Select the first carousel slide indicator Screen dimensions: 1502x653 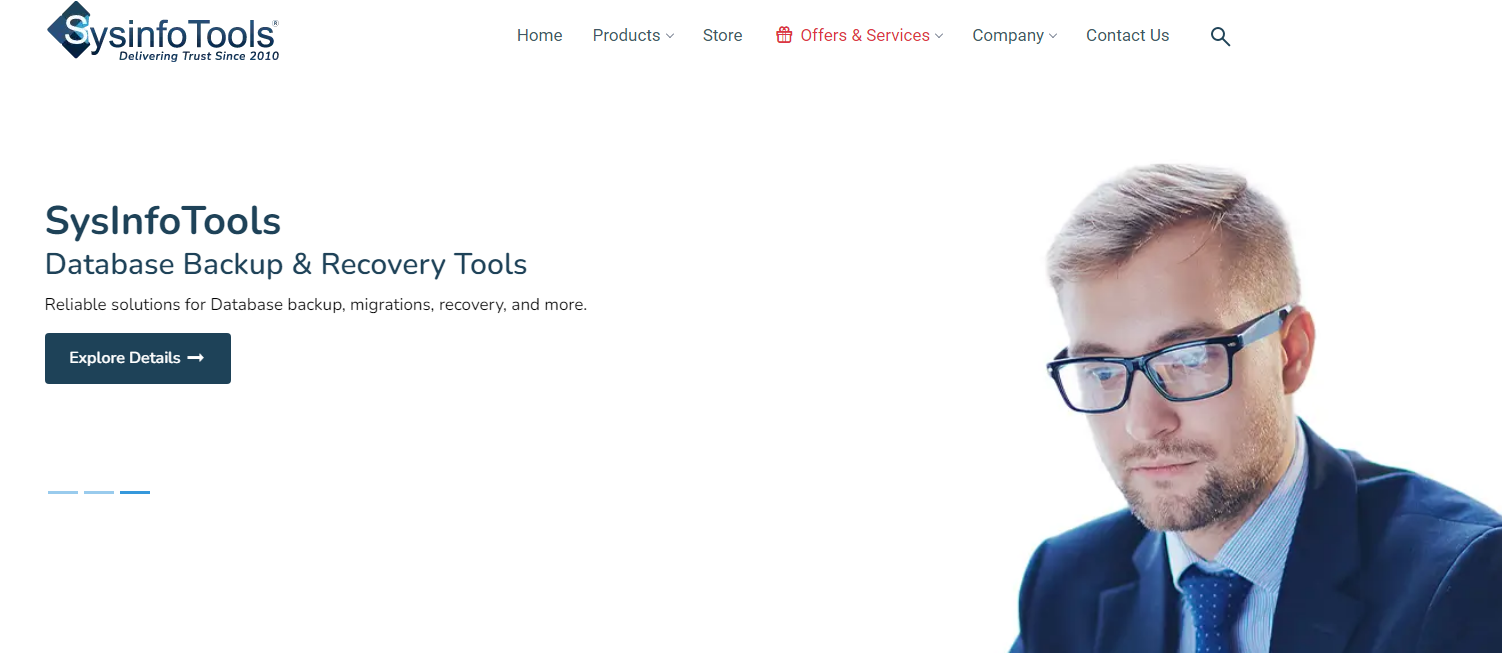(63, 492)
